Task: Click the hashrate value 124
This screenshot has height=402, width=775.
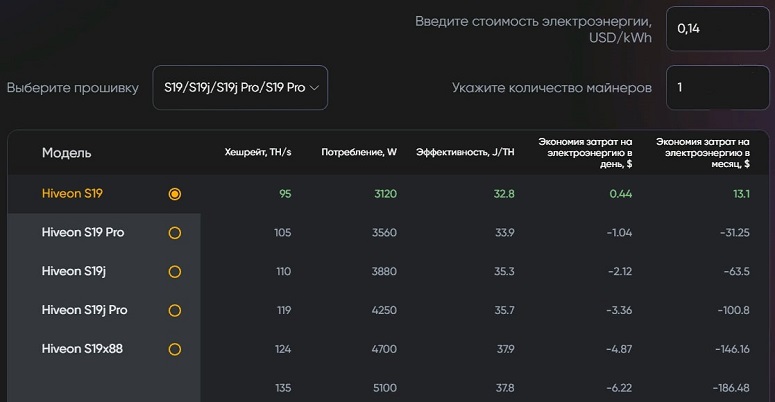Action: (x=283, y=349)
